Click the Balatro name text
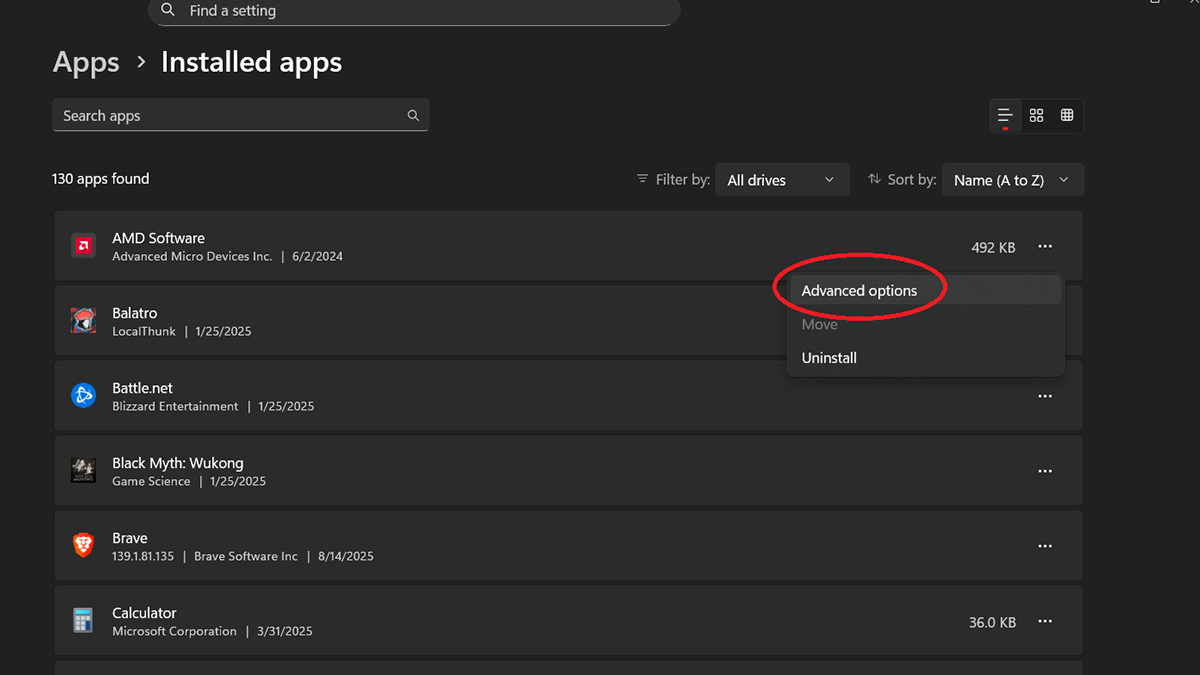The width and height of the screenshot is (1200, 675). point(135,313)
